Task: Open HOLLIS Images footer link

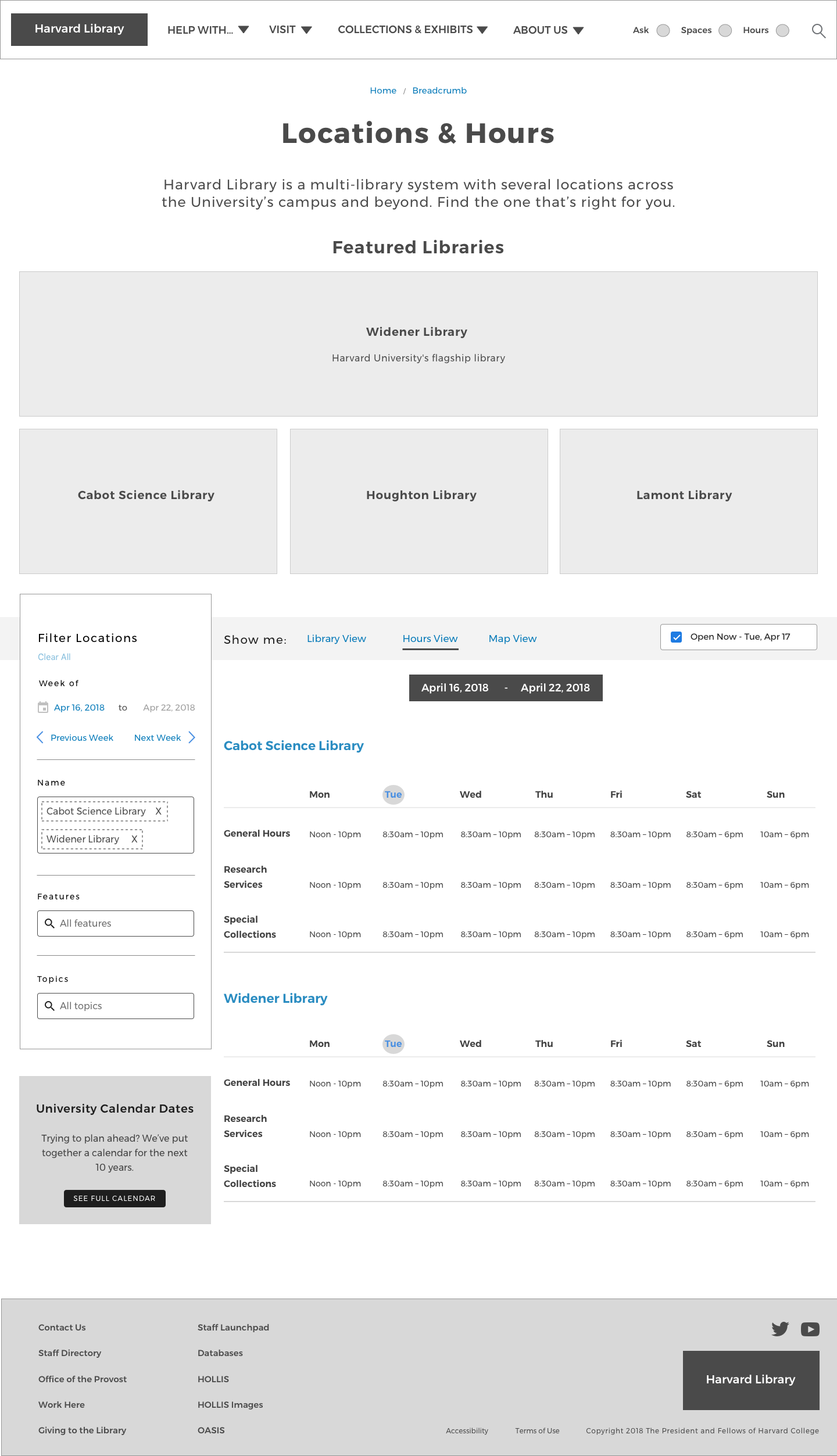Action: pos(230,1405)
